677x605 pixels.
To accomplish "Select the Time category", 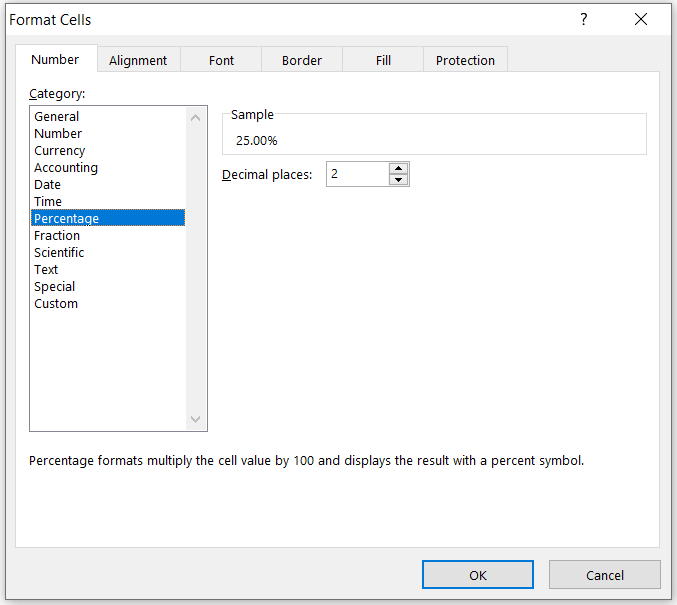I will click(x=108, y=202).
